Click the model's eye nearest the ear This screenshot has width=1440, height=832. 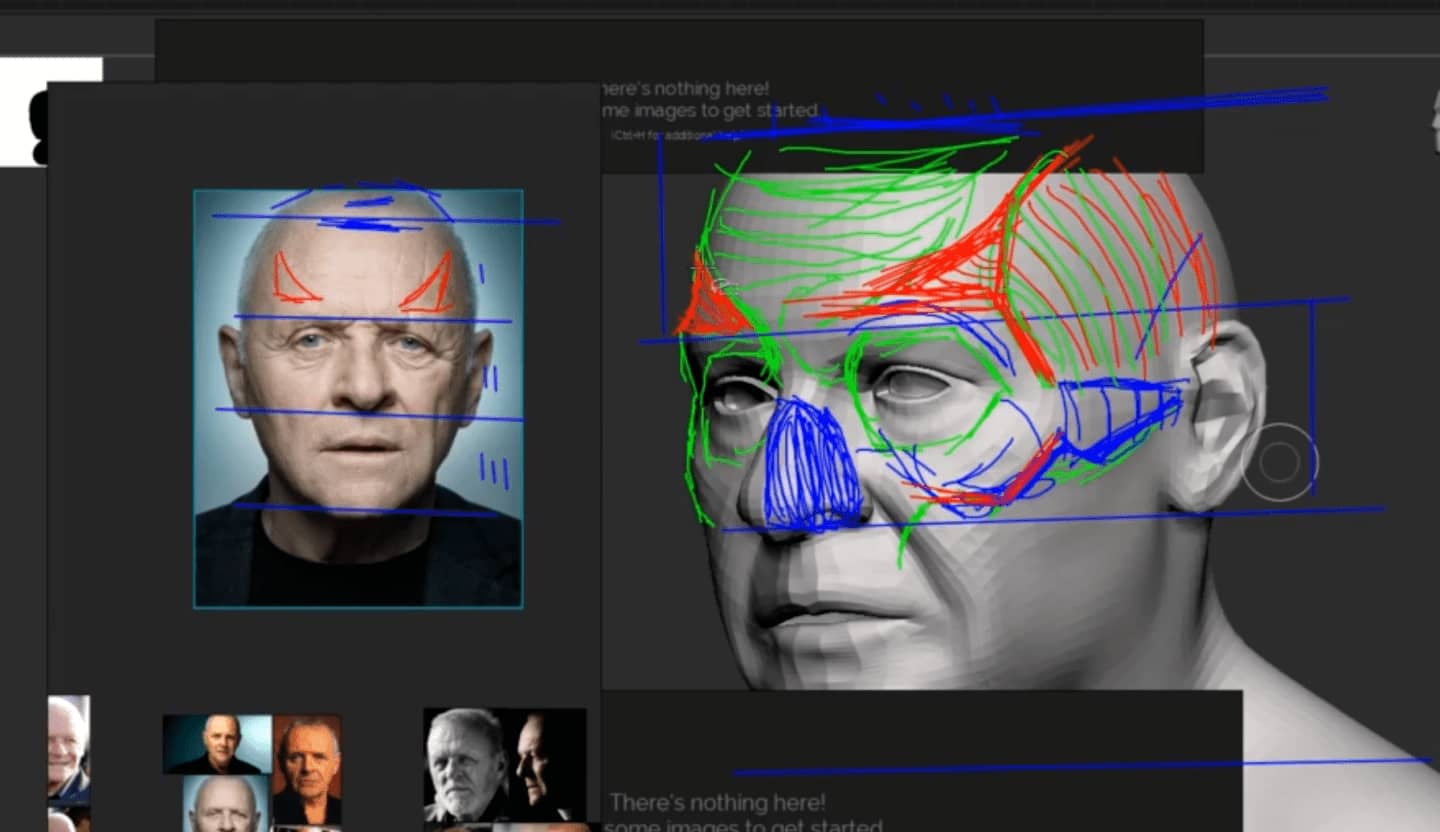coord(911,385)
